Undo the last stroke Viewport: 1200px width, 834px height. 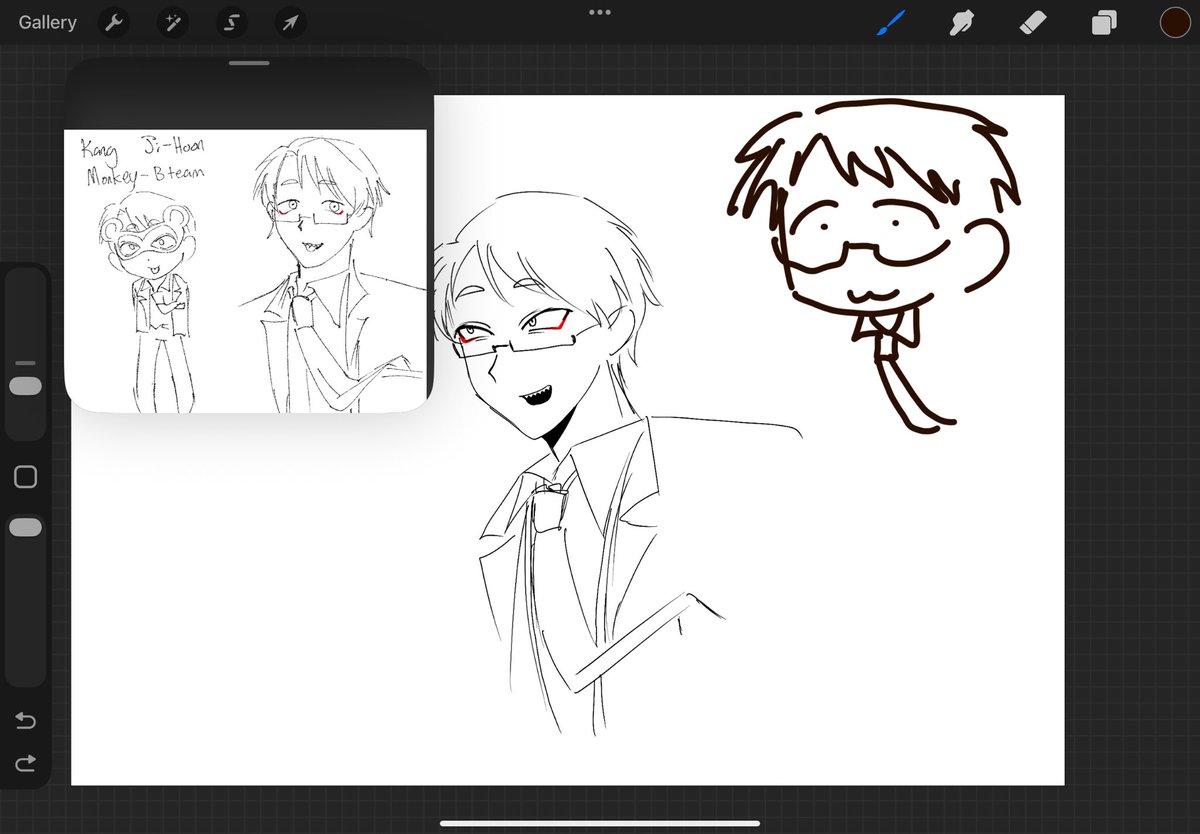(26, 720)
